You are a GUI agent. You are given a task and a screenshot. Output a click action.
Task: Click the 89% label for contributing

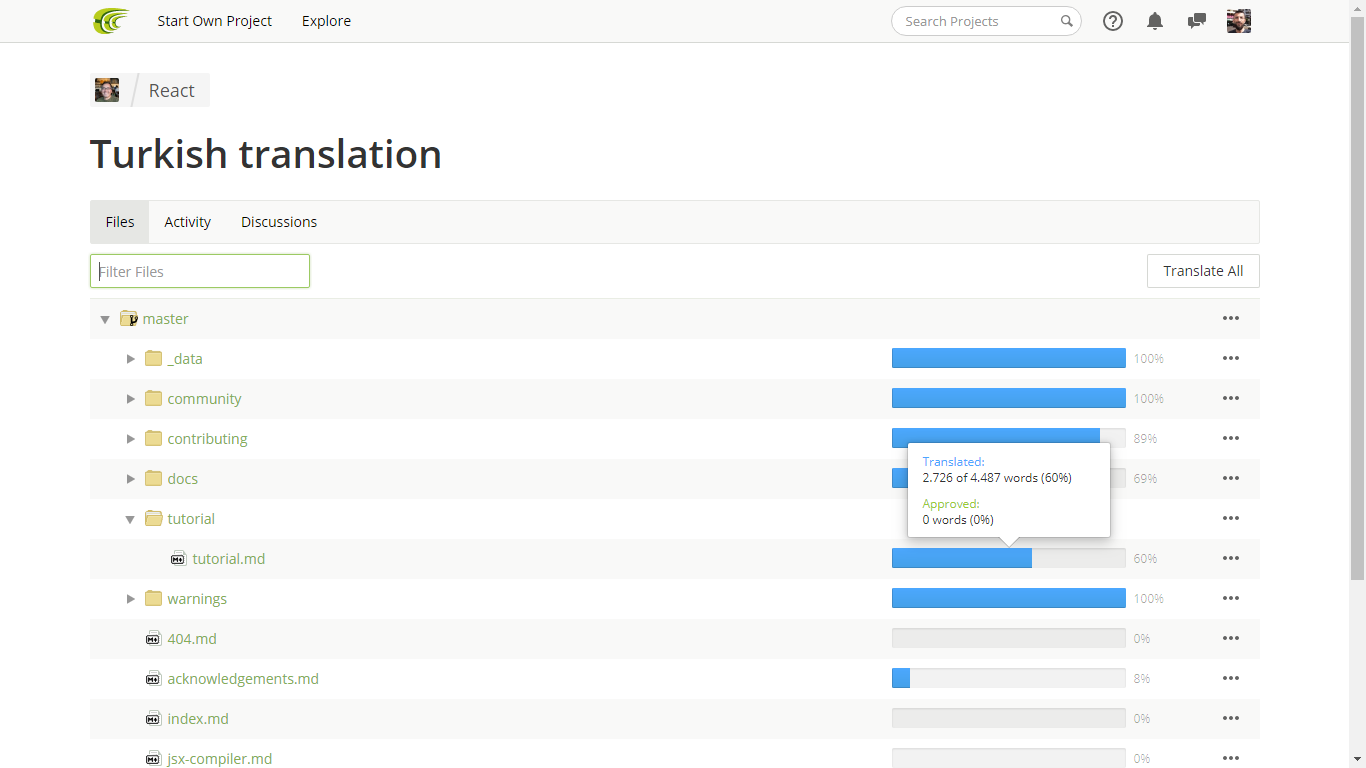(1145, 438)
